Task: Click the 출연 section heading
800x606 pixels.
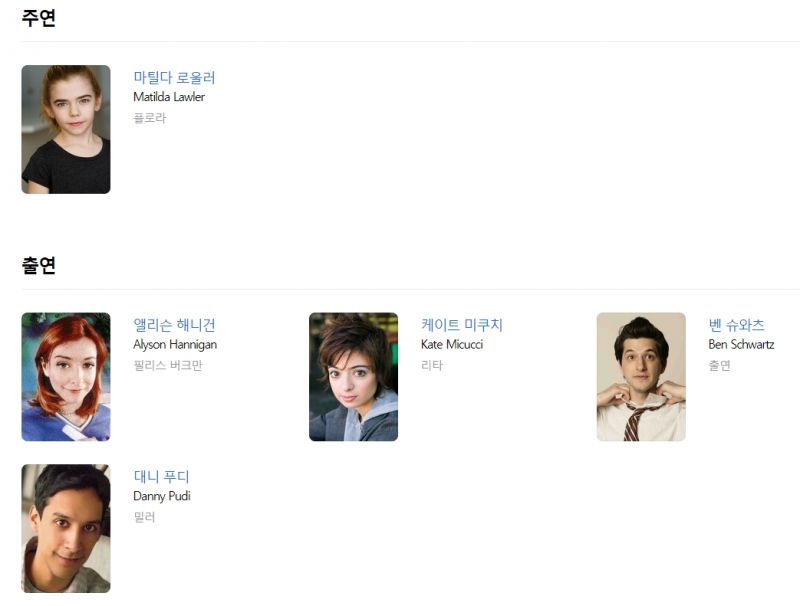Action: 39,265
